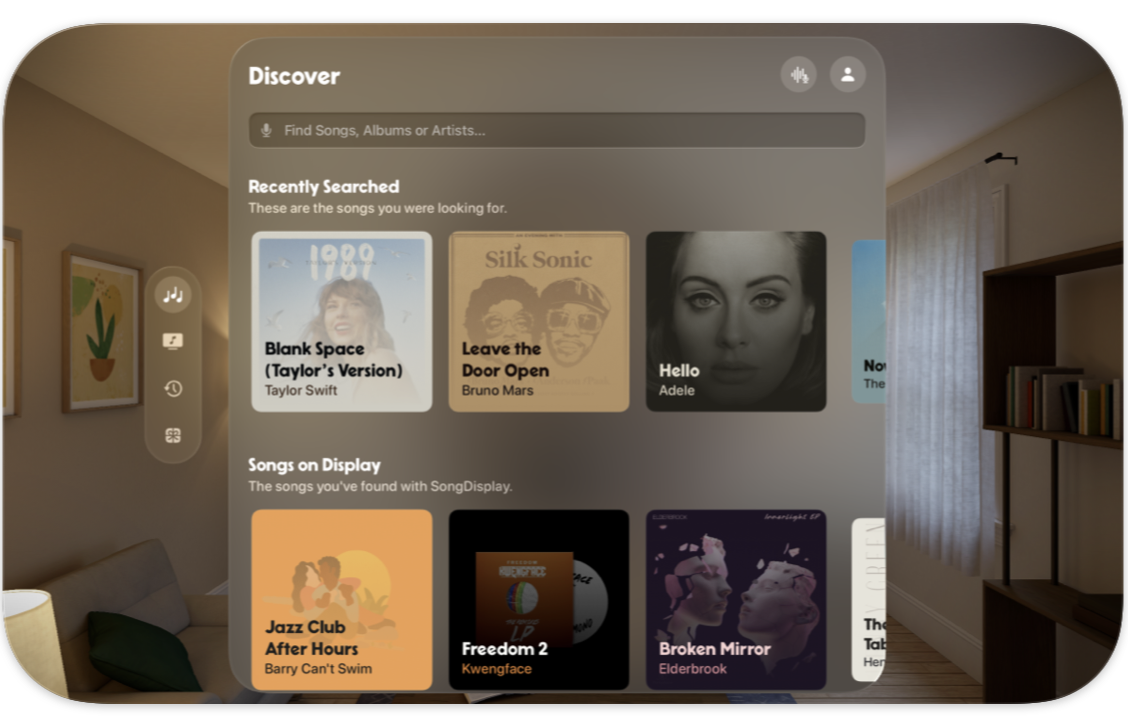Select Jazz Club After Hours
1128x727 pixels.
[341, 600]
